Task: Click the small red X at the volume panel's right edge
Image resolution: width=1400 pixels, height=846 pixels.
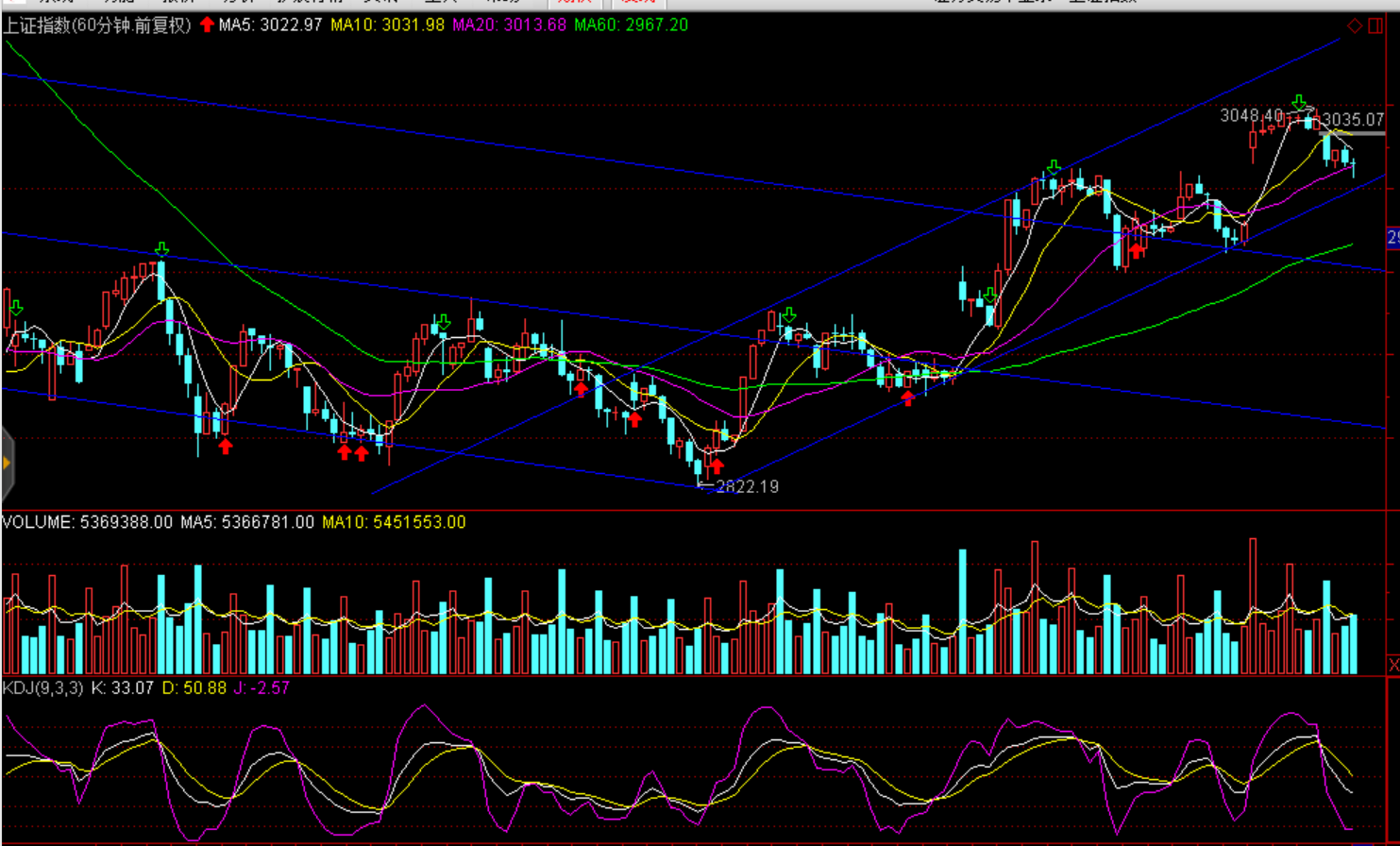Action: (1393, 666)
